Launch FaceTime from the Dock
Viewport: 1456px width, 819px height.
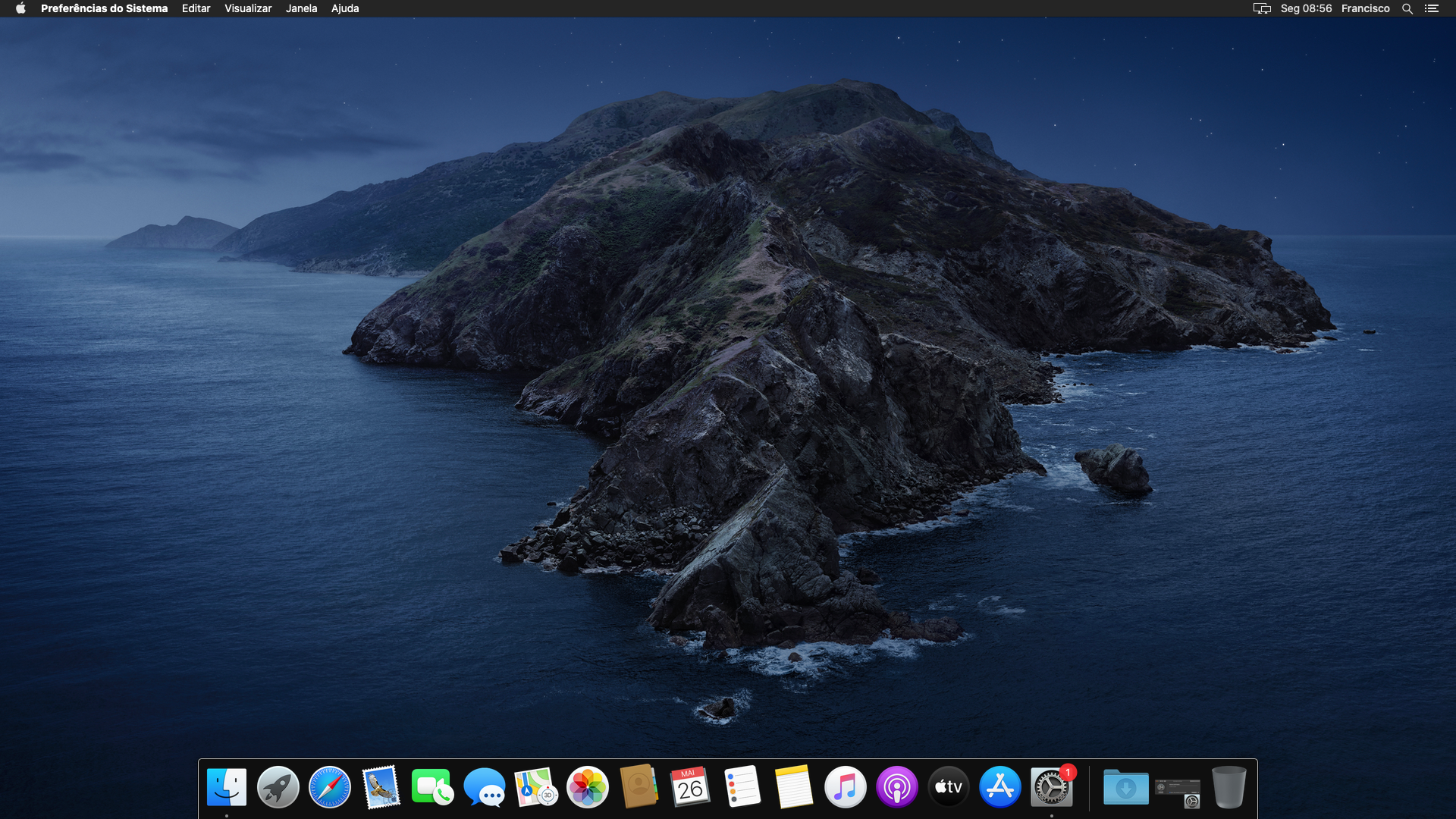pos(432,787)
